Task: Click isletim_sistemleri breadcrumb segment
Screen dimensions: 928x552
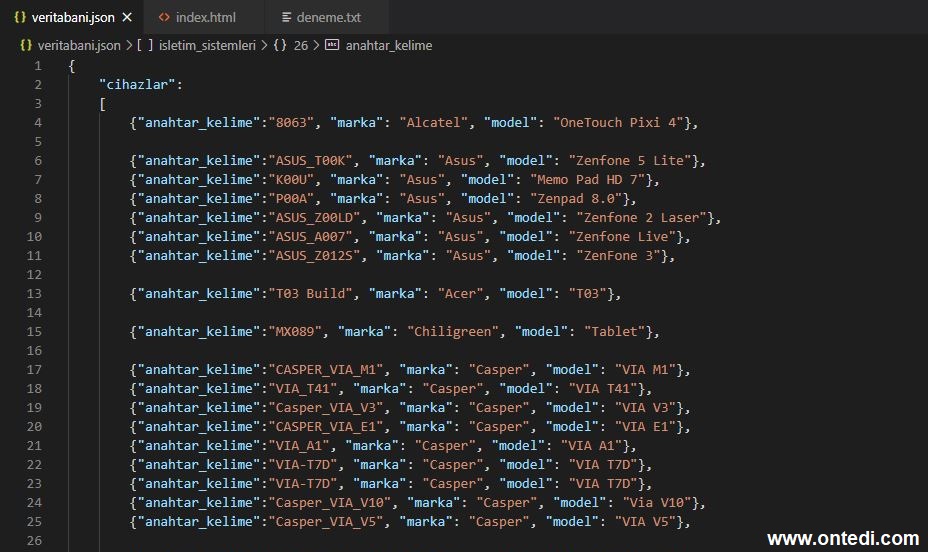Action: click(207, 46)
